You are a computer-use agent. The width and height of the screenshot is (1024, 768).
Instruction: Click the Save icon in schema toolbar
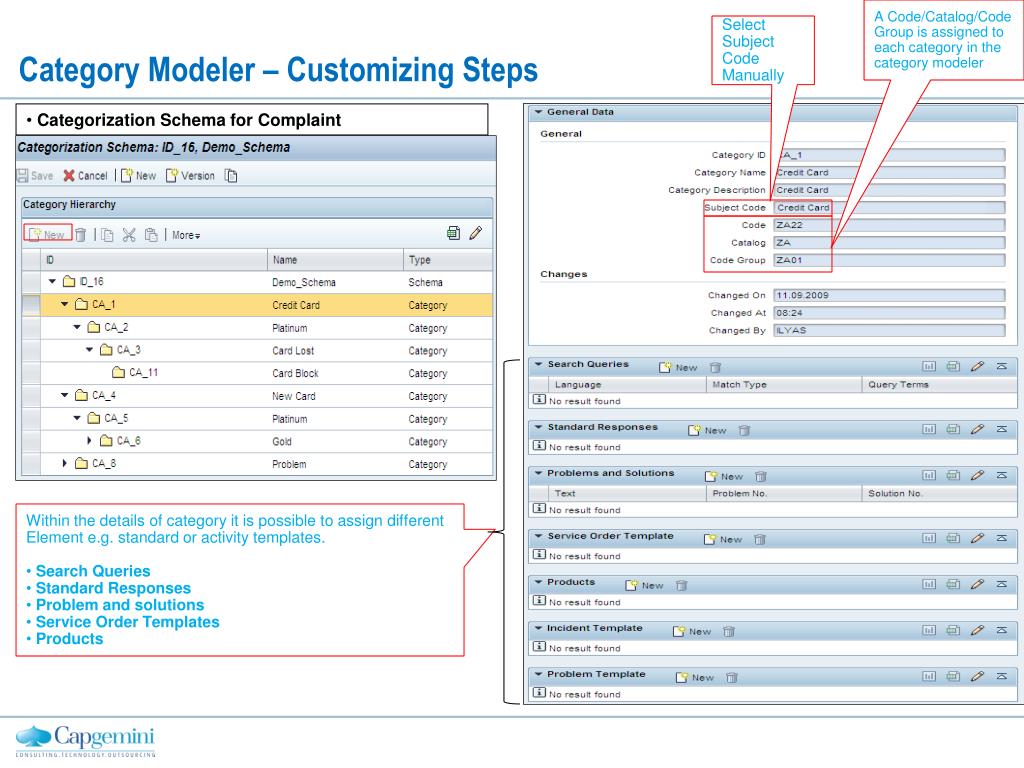click(x=23, y=176)
